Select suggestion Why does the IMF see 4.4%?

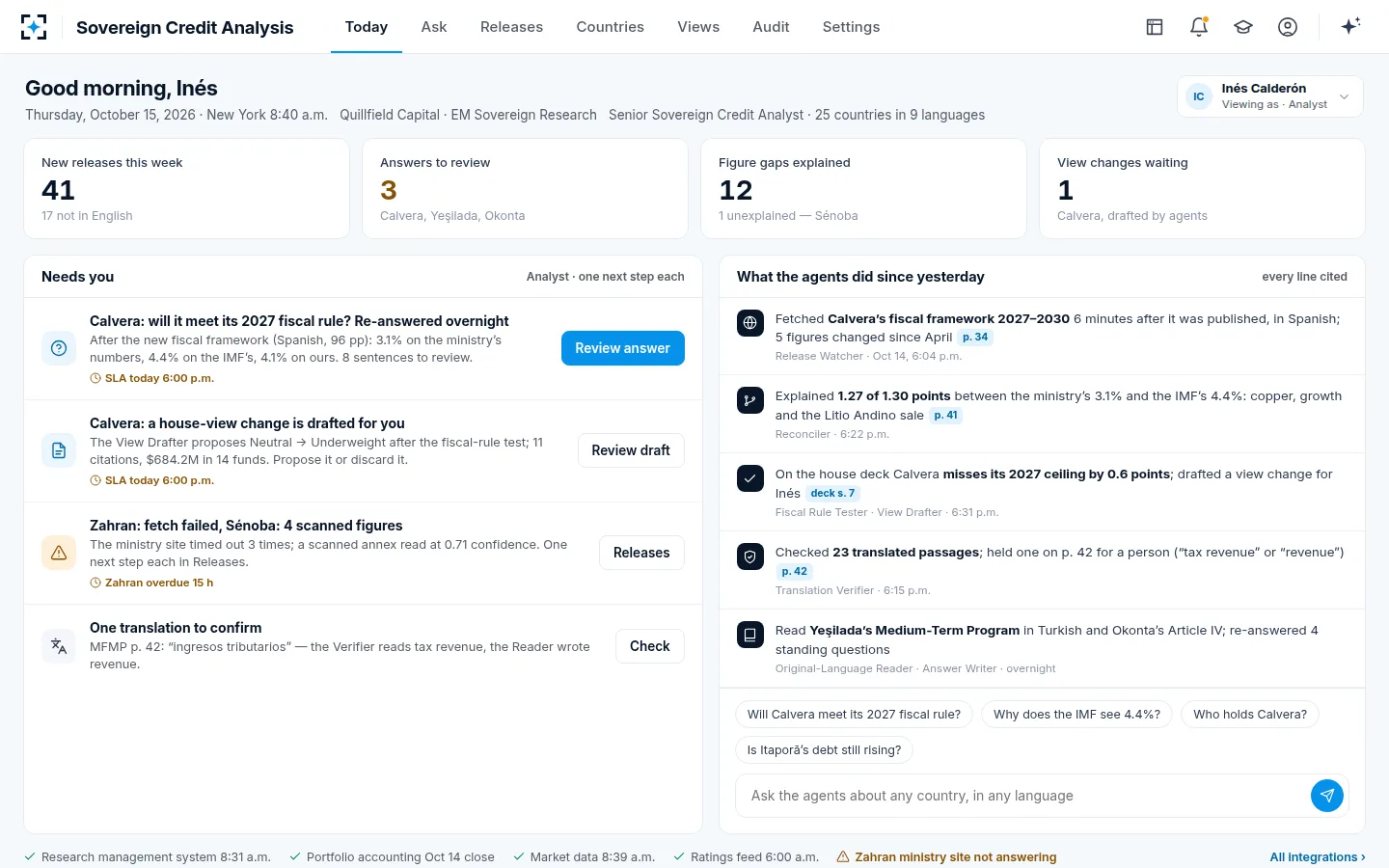click(1076, 715)
